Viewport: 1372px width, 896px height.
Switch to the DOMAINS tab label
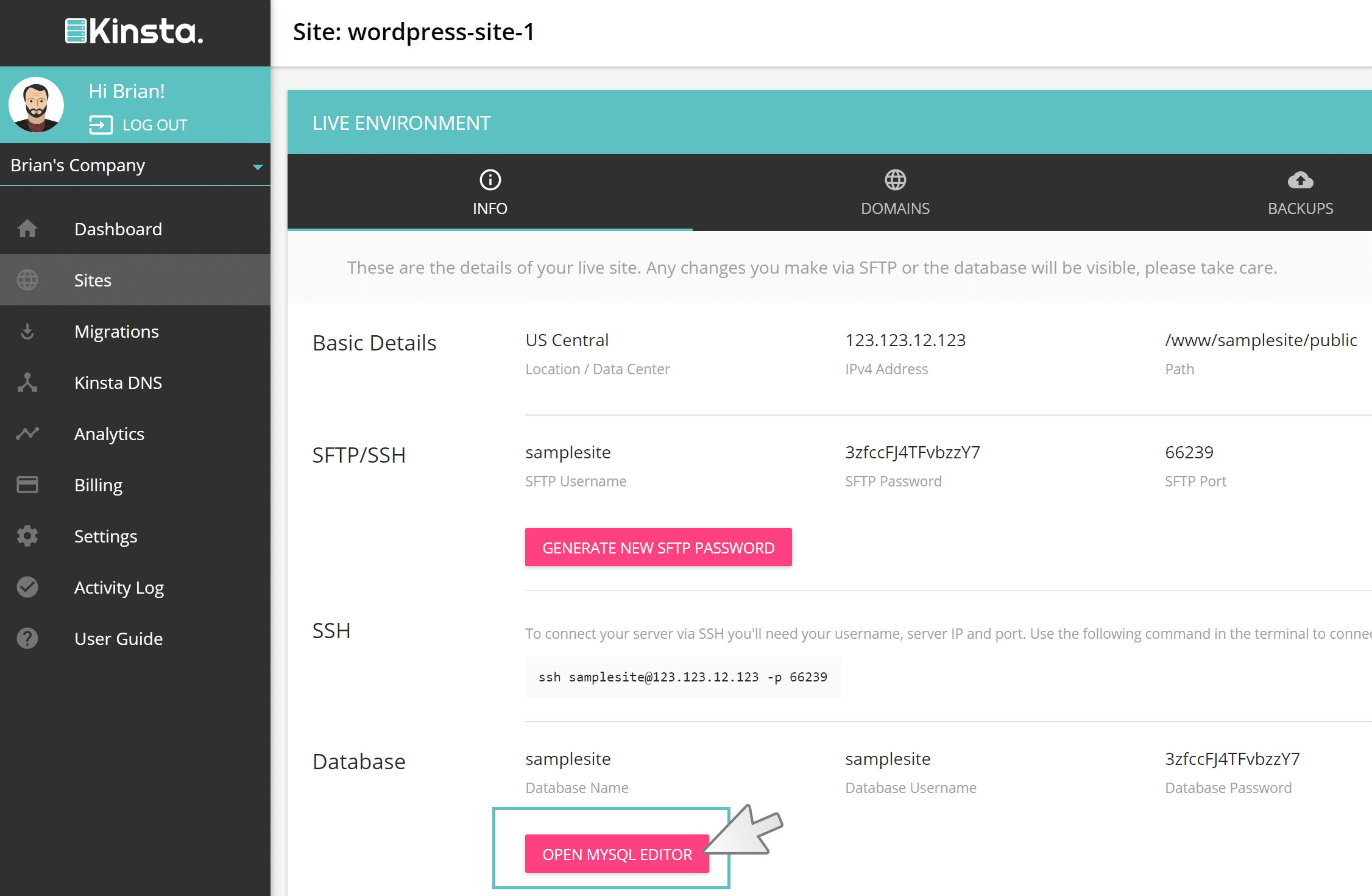[x=895, y=208]
